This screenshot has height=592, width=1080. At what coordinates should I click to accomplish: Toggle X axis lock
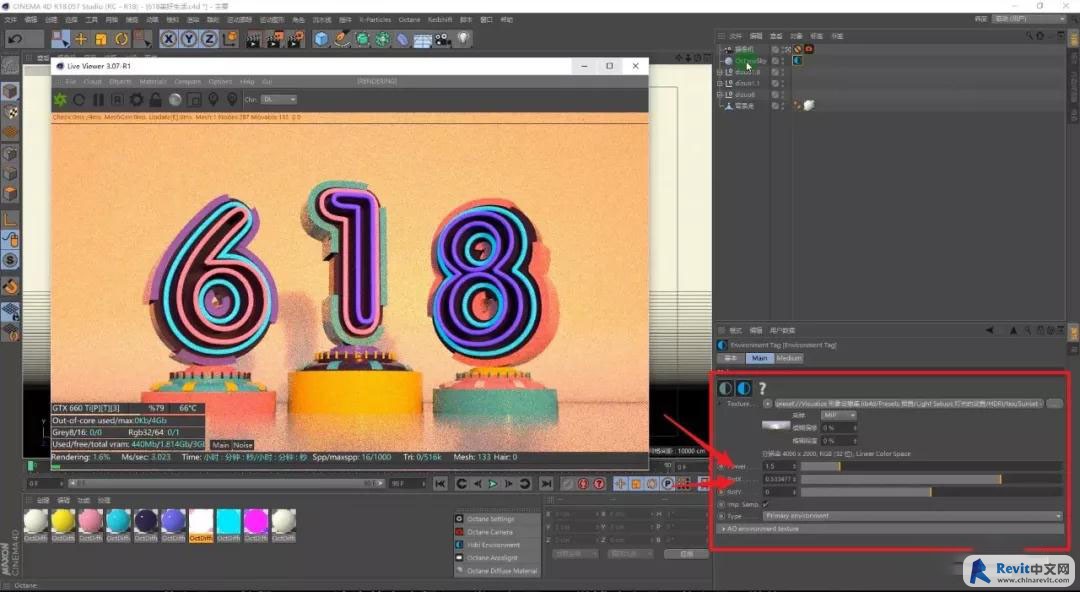click(x=169, y=39)
